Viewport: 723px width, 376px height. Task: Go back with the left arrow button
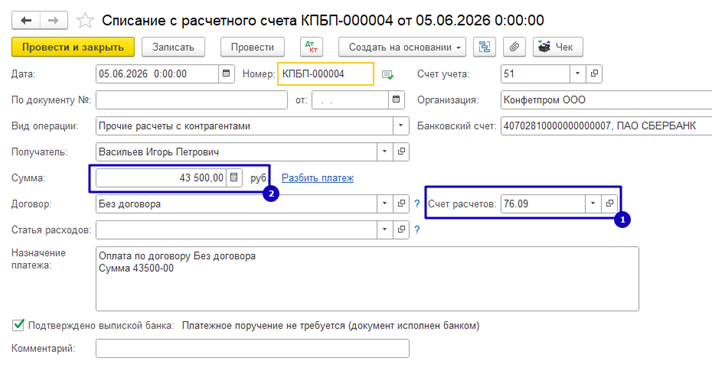pos(26,20)
